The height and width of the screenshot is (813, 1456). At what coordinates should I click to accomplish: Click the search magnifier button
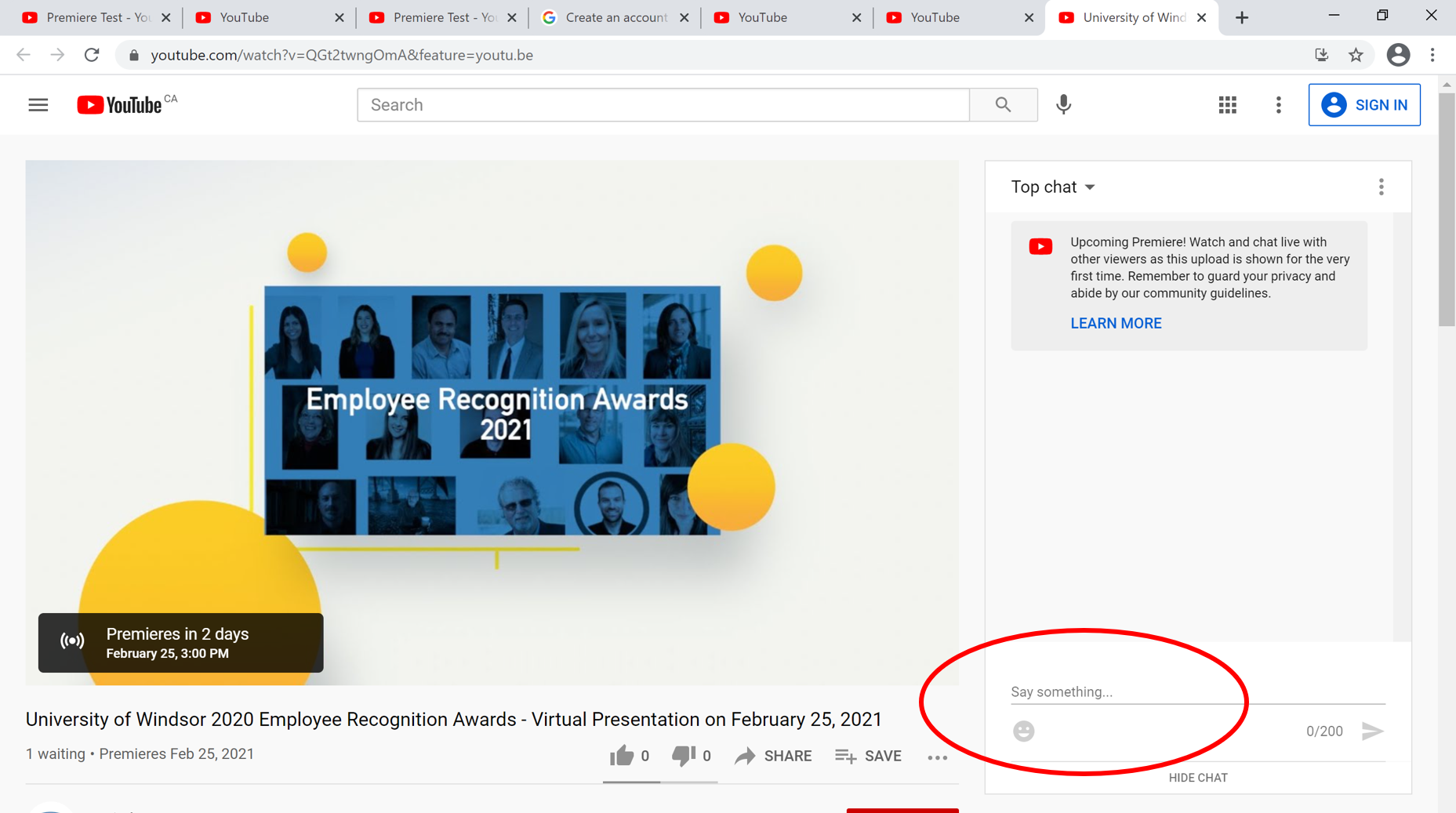[1003, 105]
